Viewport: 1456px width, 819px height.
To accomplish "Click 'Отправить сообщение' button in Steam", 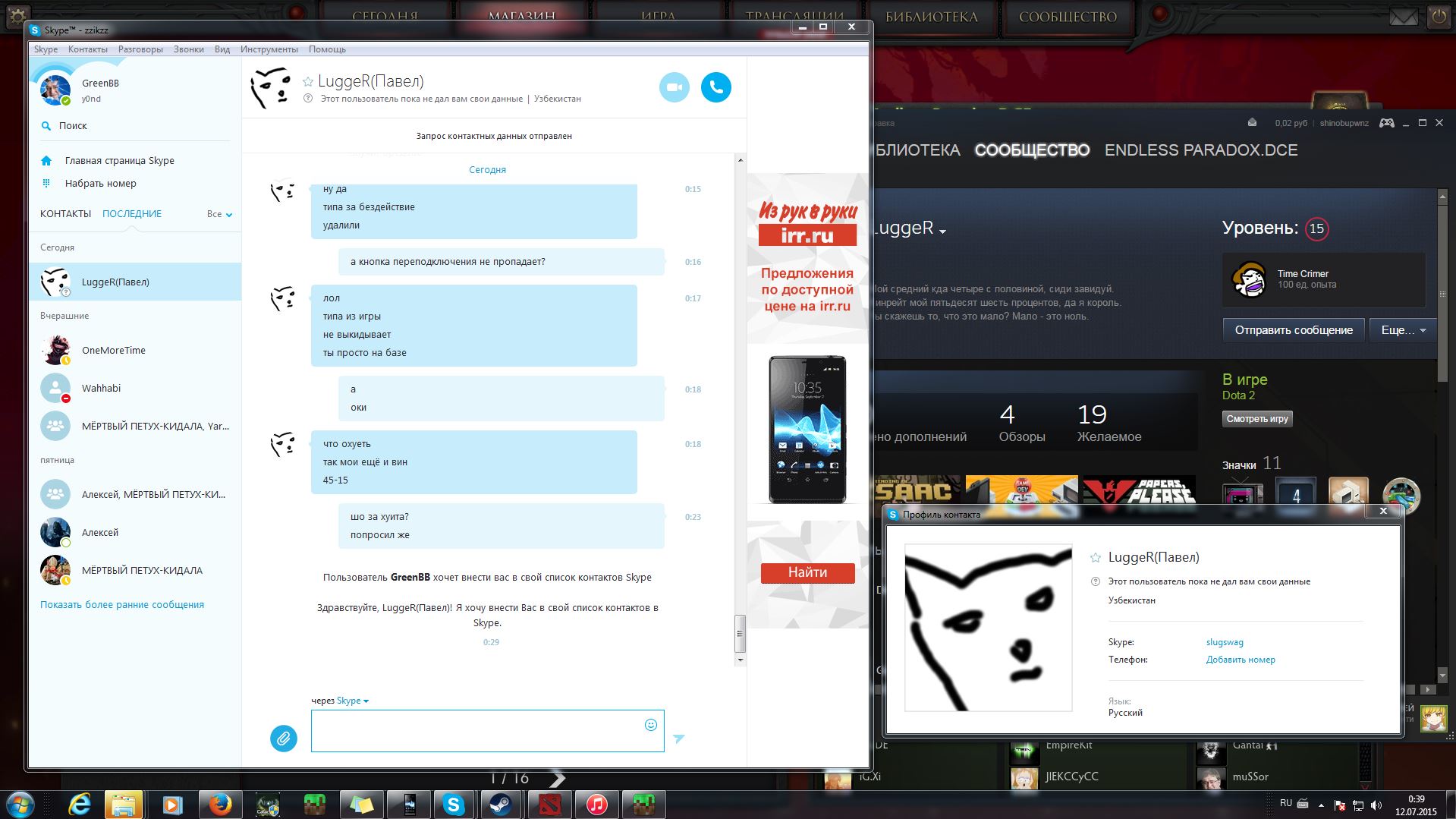I will point(1294,330).
